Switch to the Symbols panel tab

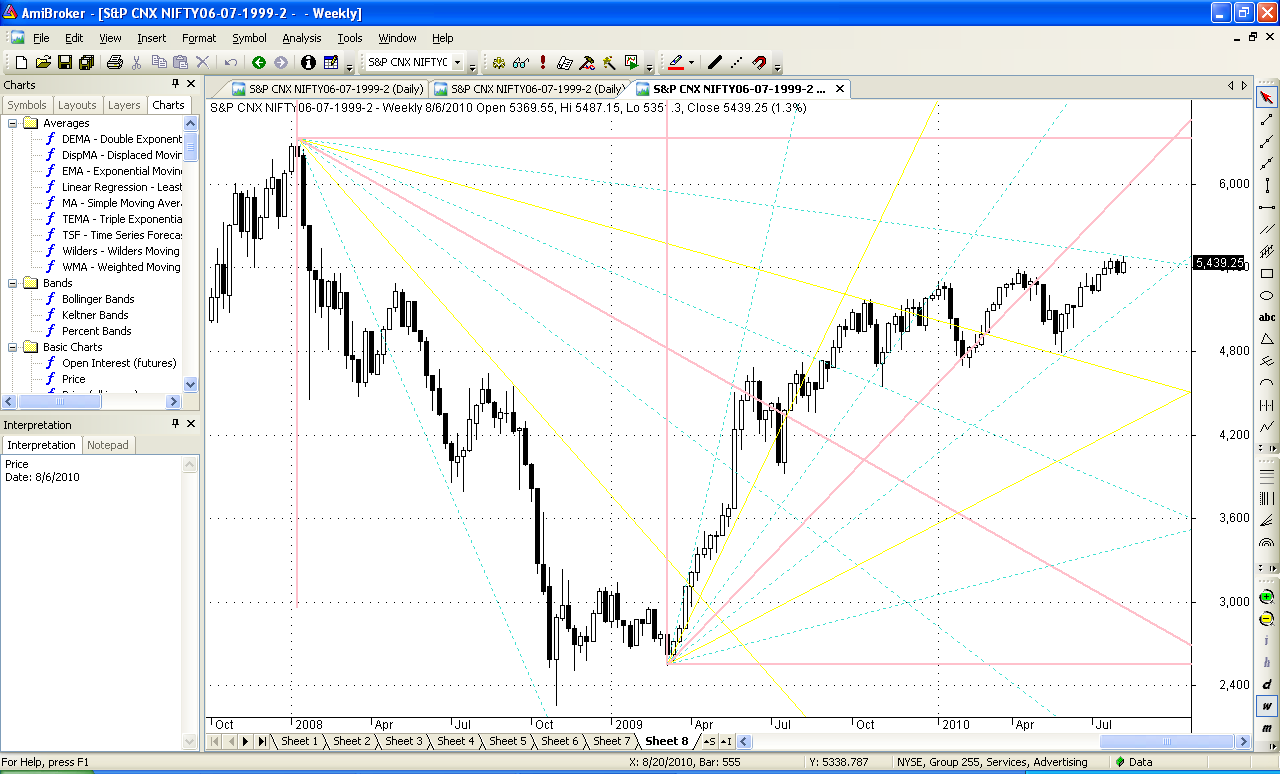pyautogui.click(x=27, y=105)
